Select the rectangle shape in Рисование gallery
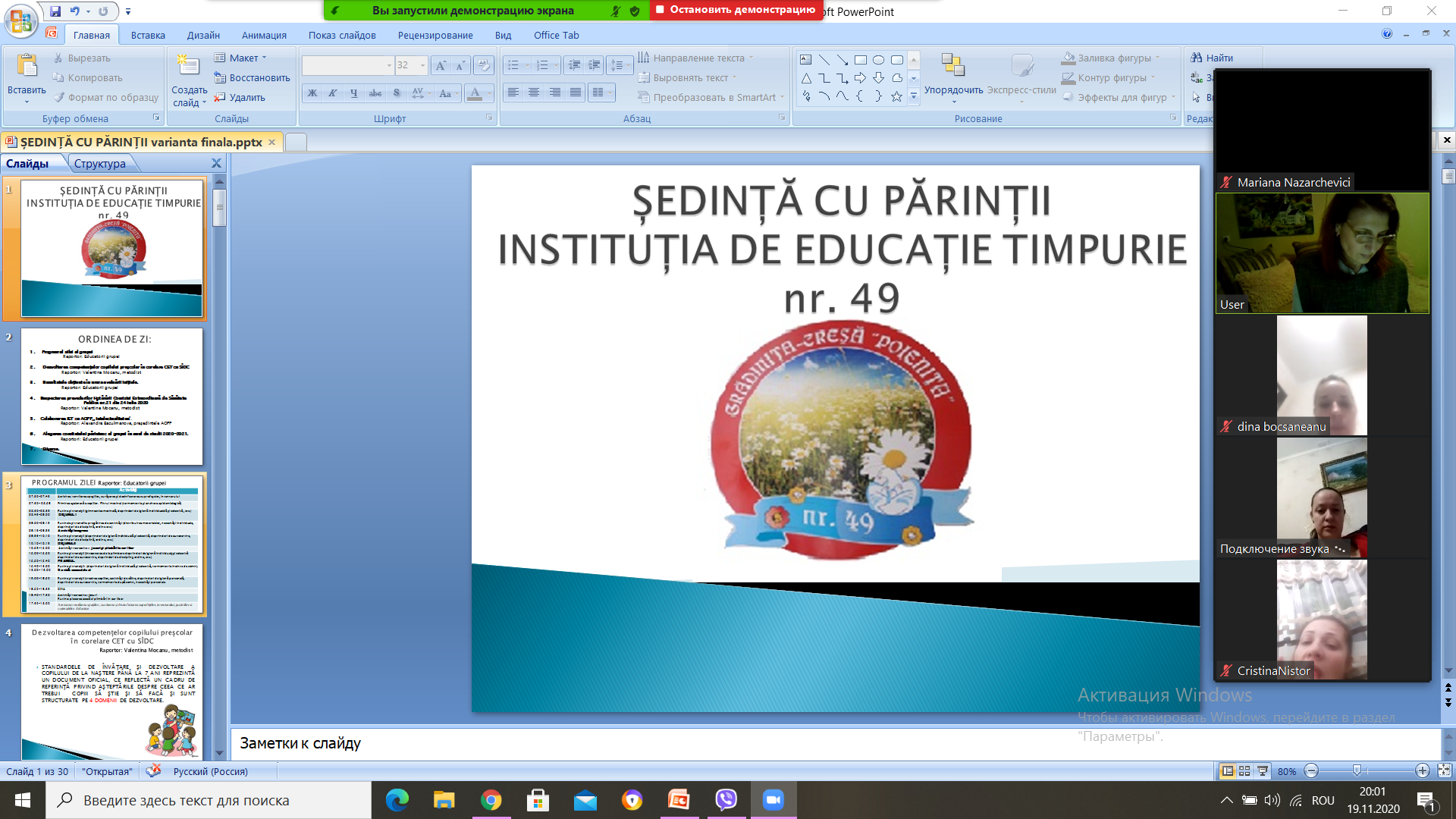1456x819 pixels. pos(861,59)
